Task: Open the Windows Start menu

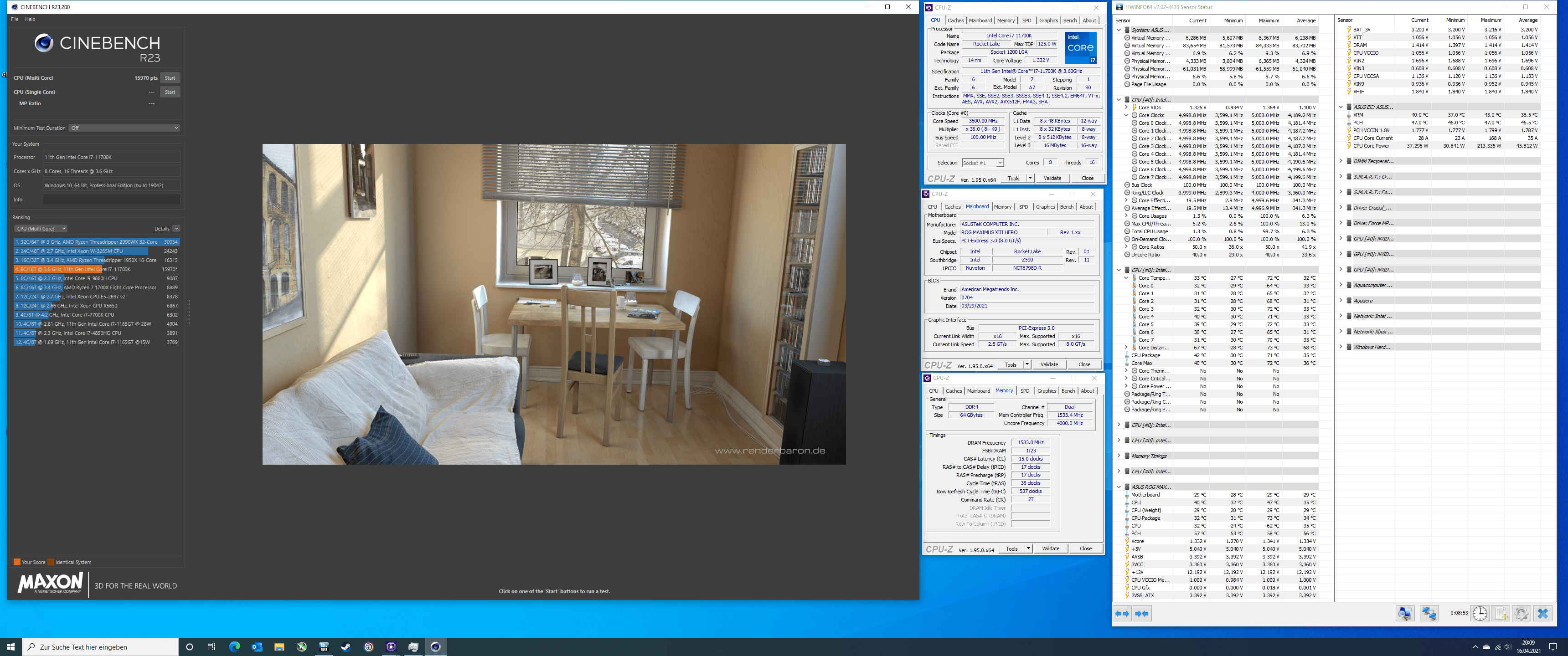Action: (10, 647)
